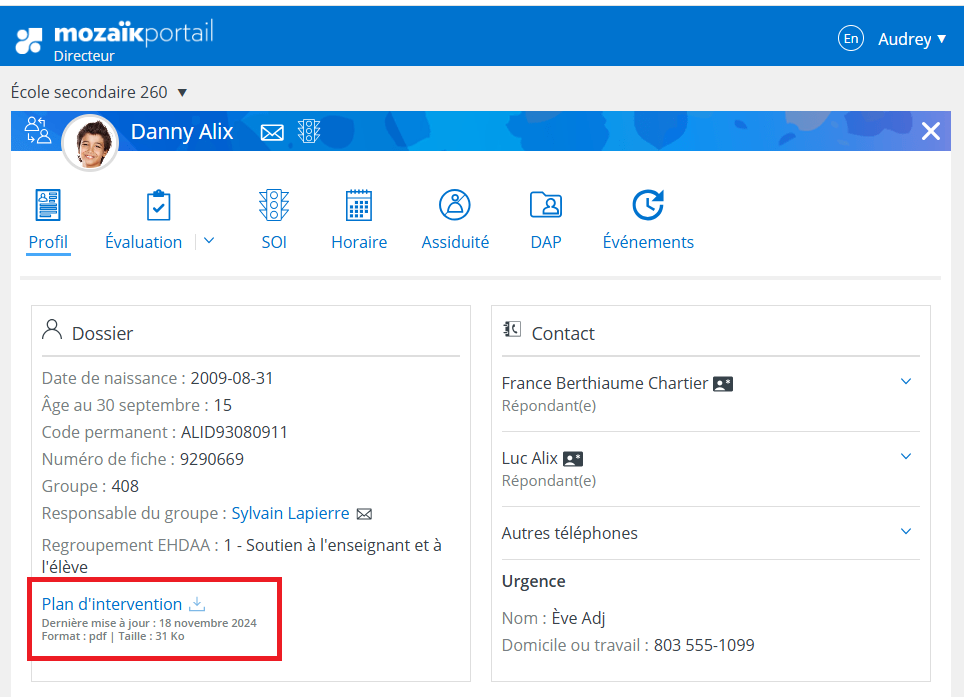
Task: Download the Plan d'intervention file icon
Action: [x=197, y=604]
